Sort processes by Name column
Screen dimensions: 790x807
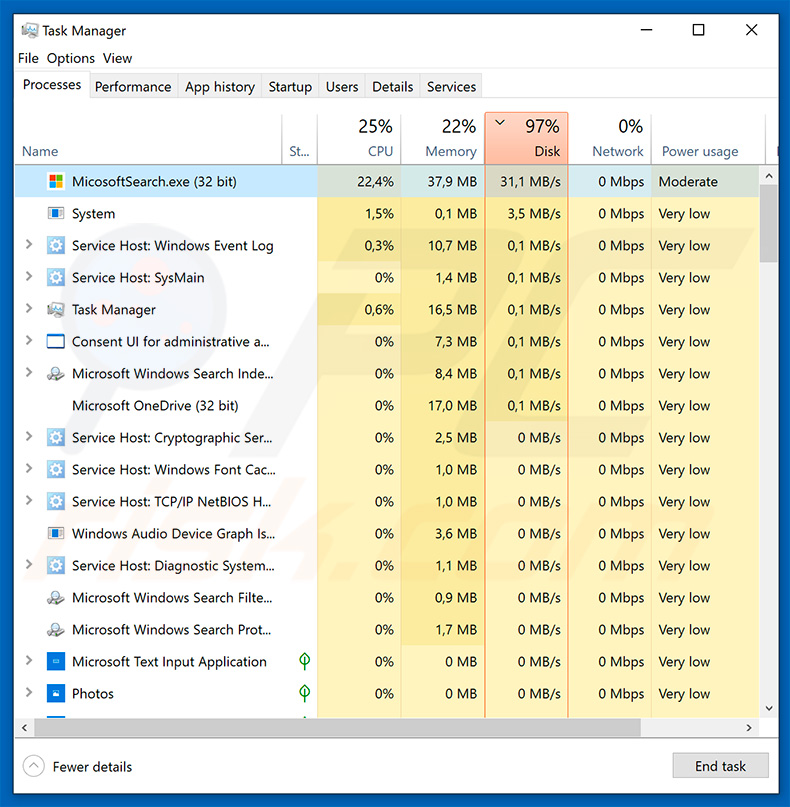coord(148,139)
